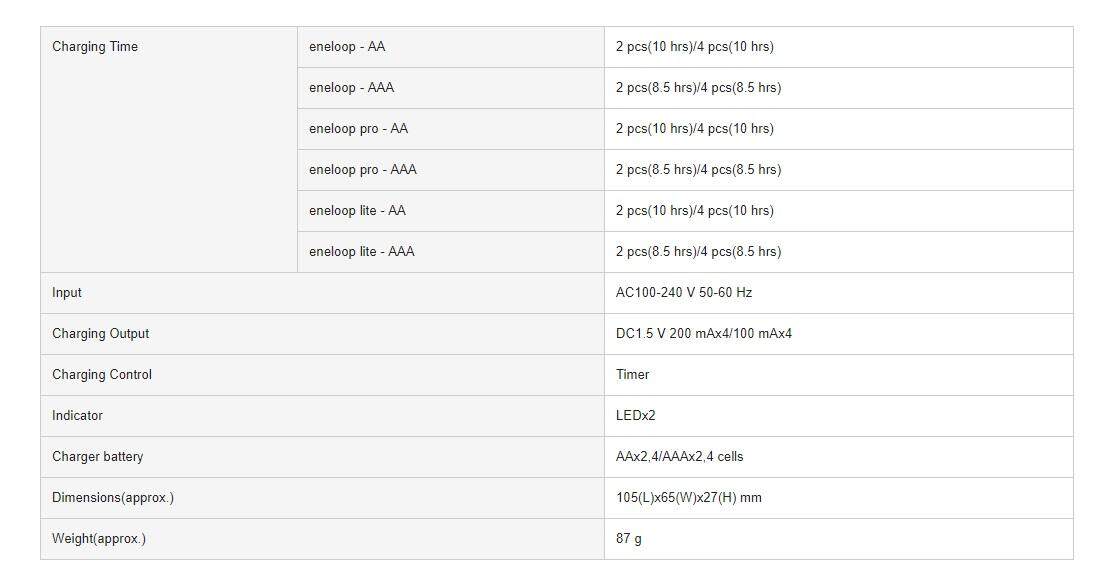Viewport: 1113px width, 586px height.
Task: Click the Charger battery label
Action: pyautogui.click(x=98, y=457)
